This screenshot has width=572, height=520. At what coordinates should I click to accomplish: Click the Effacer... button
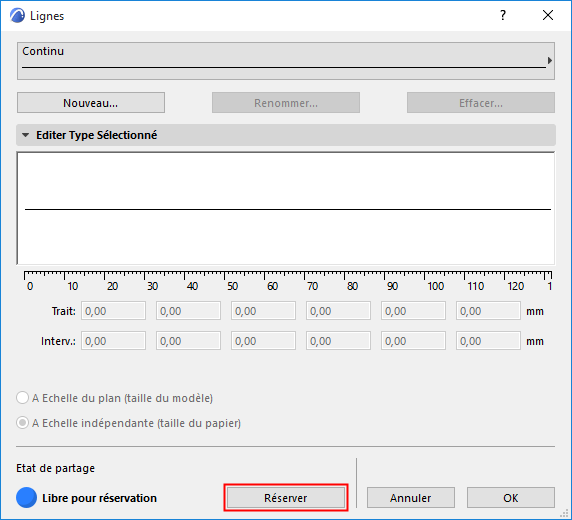481,103
